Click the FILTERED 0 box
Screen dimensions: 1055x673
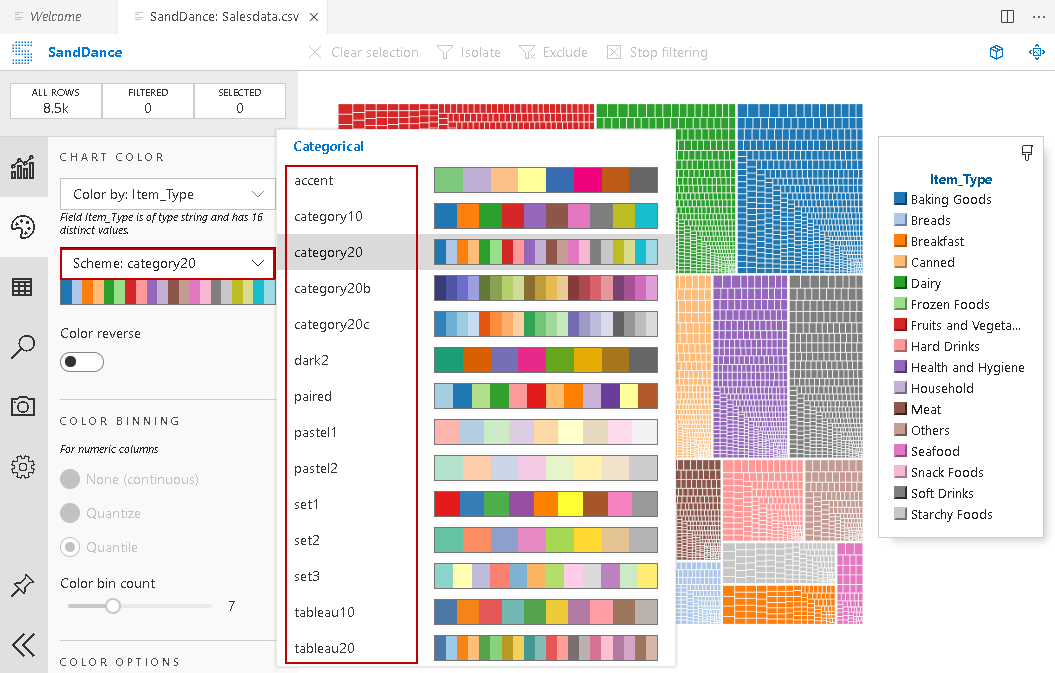tap(148, 101)
